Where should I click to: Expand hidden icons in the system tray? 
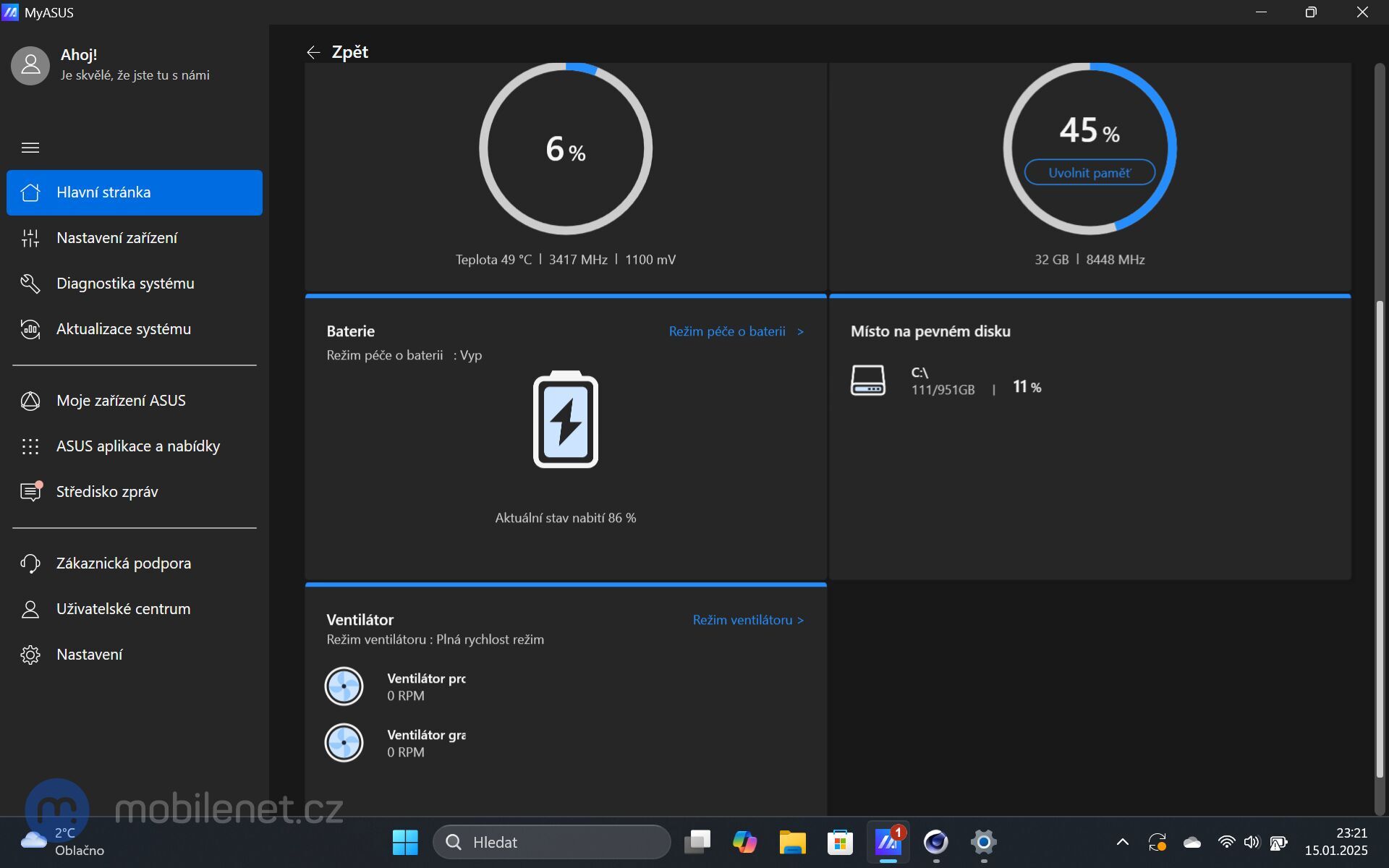click(x=1122, y=842)
